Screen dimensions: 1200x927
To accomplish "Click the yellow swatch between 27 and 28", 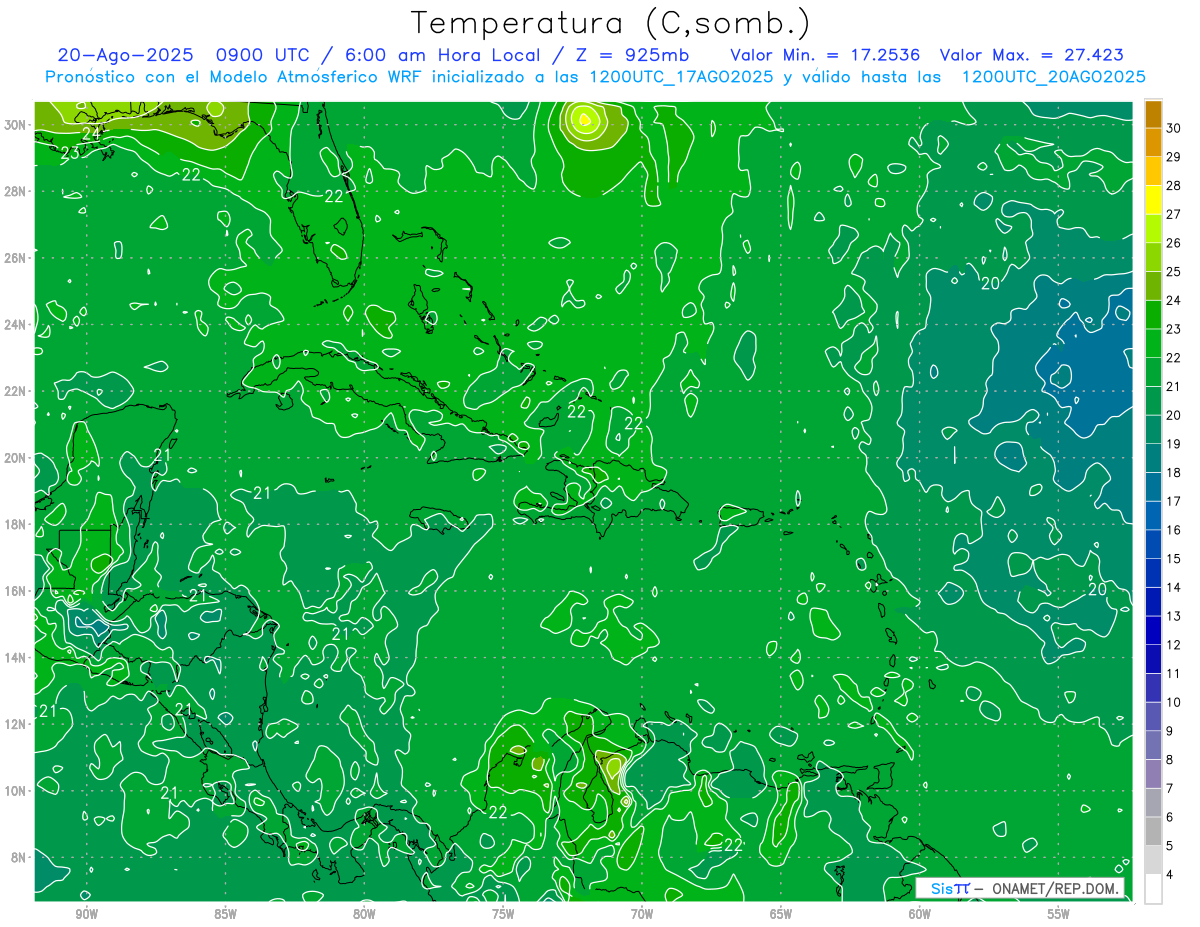I will coord(1153,200).
